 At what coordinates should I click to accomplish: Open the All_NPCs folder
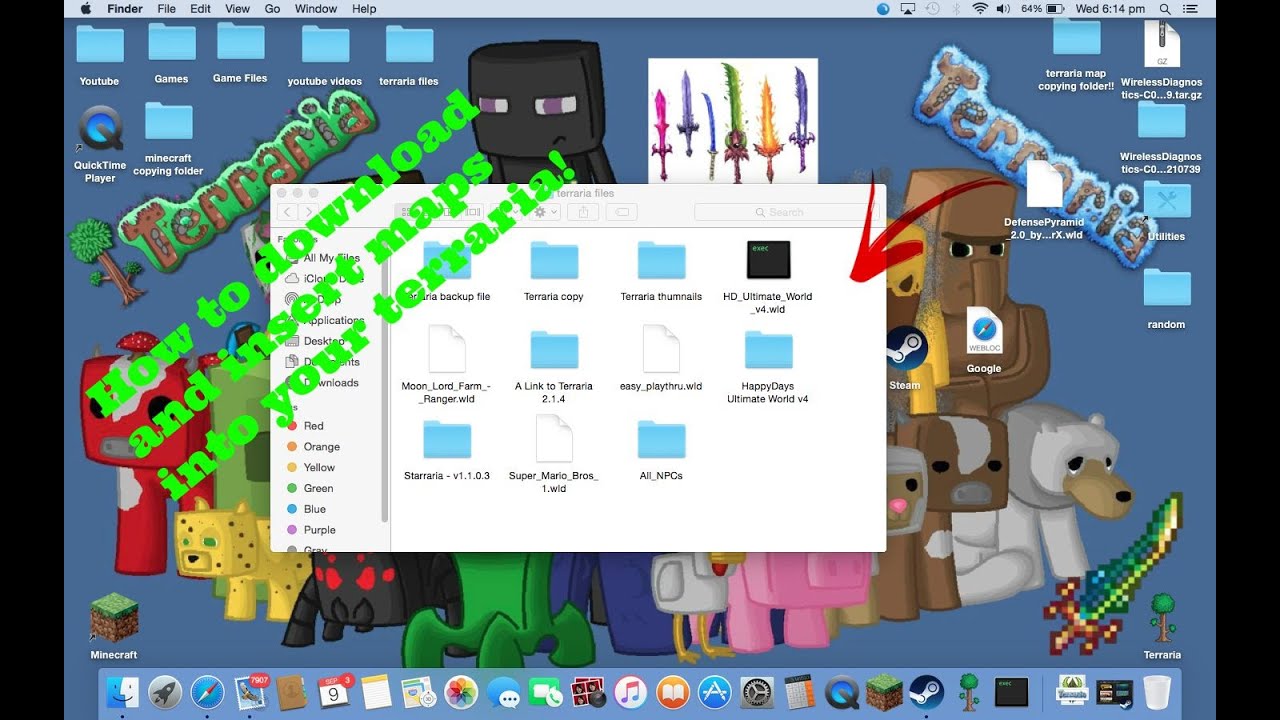pos(661,440)
